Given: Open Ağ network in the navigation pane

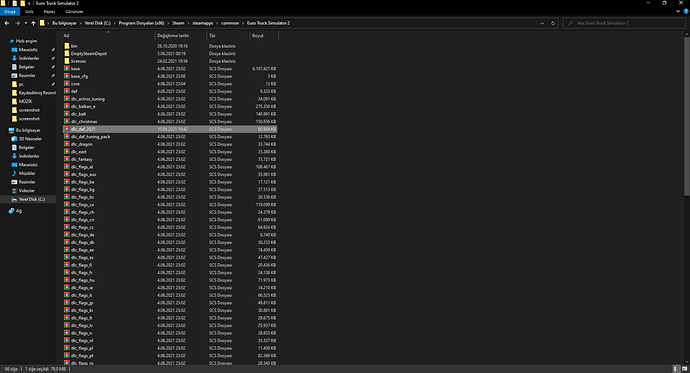Looking at the screenshot, I should coord(18,211).
